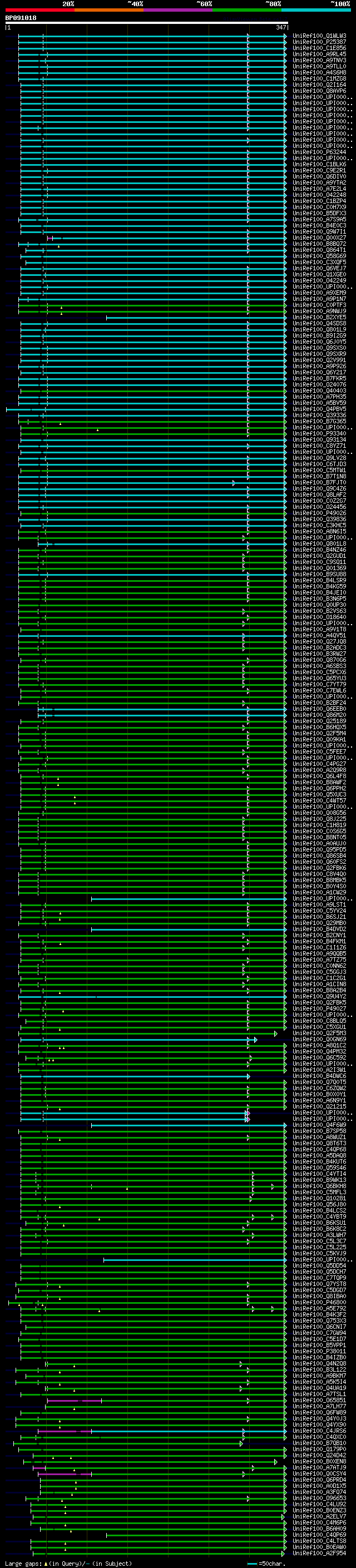Select the UniRef100_A8WUZ1 label
356x1568 pixels.
pos(319,1137)
